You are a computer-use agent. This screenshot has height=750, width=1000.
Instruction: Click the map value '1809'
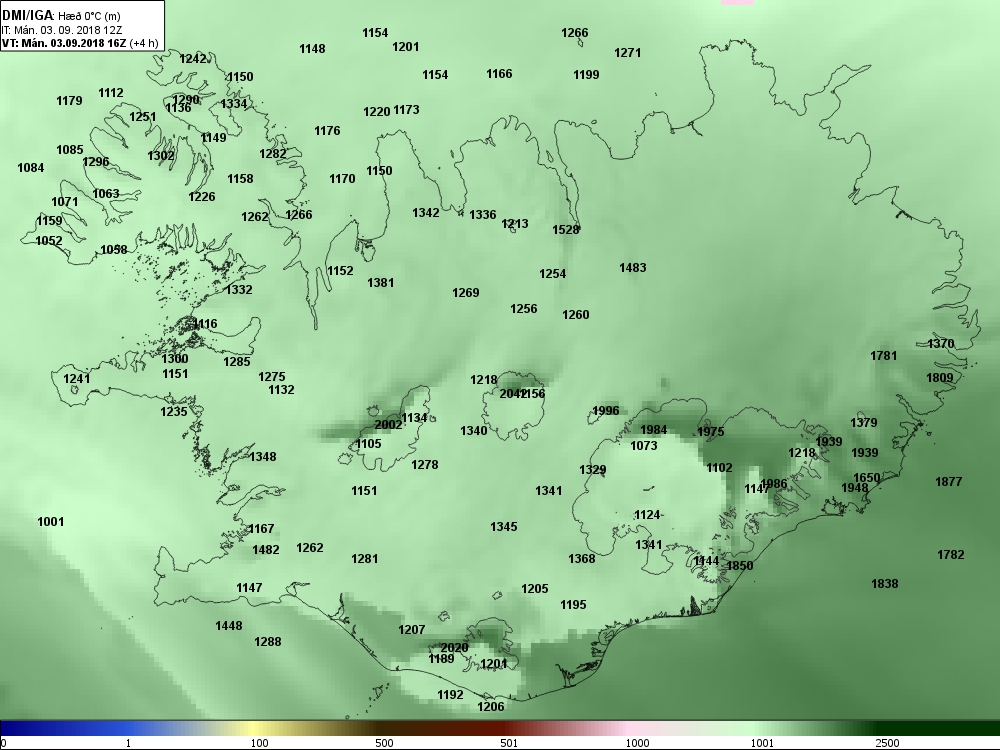point(939,378)
